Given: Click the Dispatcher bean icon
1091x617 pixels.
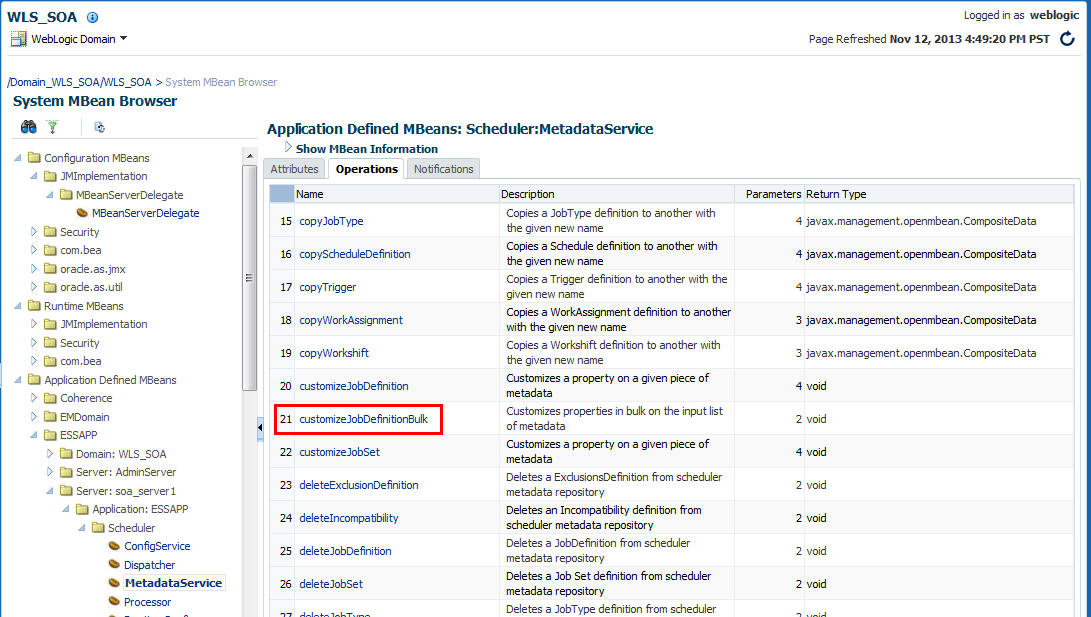Looking at the screenshot, I should coord(114,565).
